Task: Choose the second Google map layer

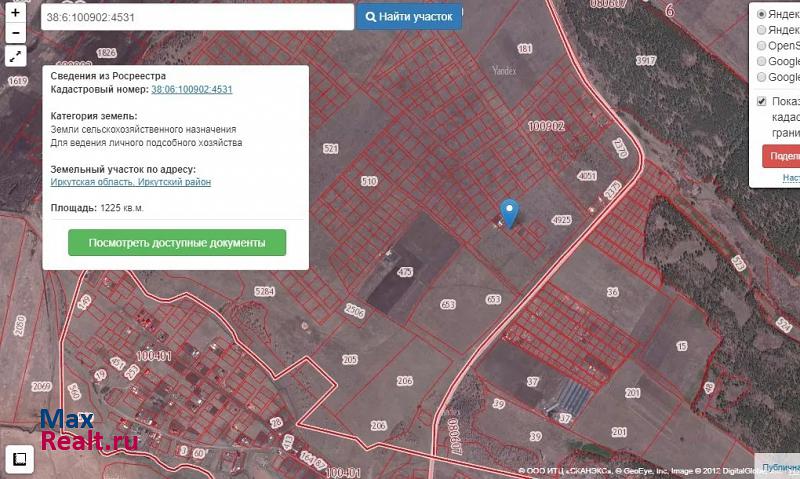Action: point(762,77)
